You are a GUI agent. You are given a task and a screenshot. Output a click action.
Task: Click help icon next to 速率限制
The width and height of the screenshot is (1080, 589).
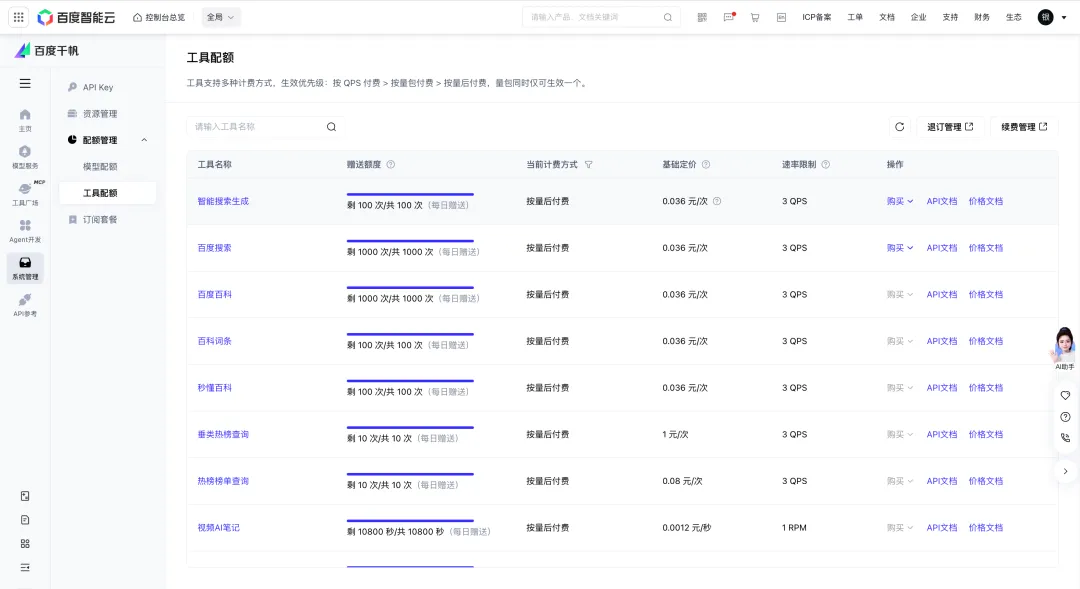point(826,165)
